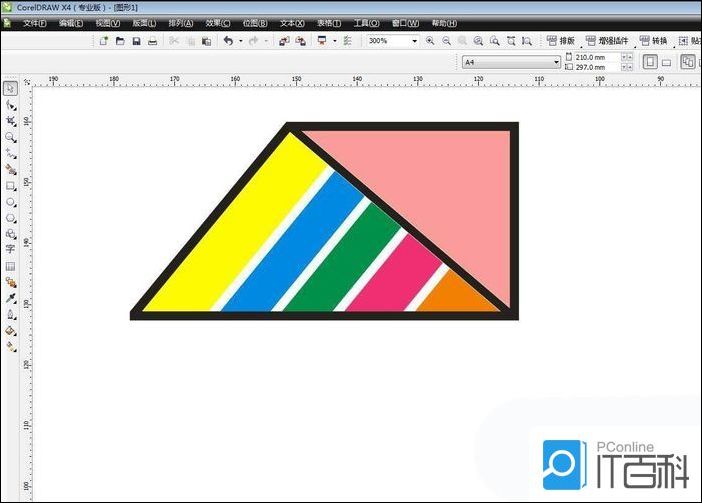Image resolution: width=702 pixels, height=503 pixels.
Task: Open a file with folder icon
Action: pos(120,41)
